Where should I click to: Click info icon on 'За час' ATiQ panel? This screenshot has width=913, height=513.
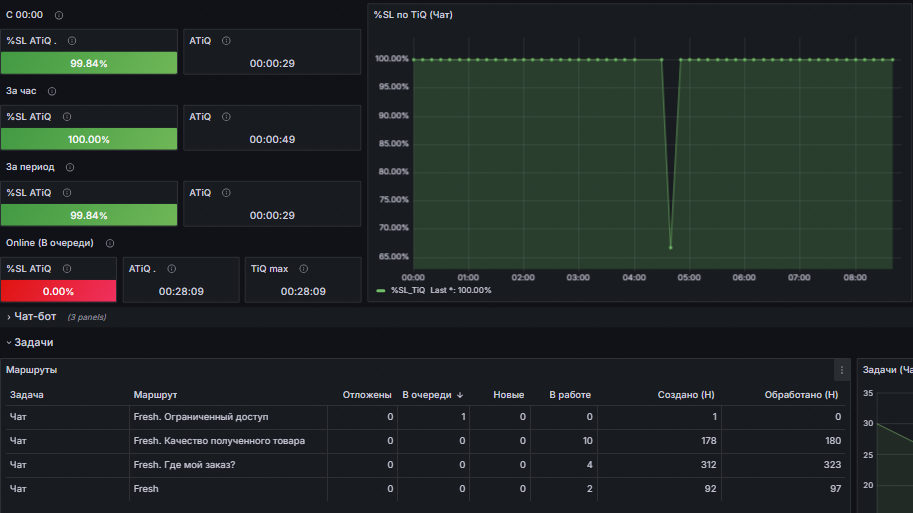(227, 116)
